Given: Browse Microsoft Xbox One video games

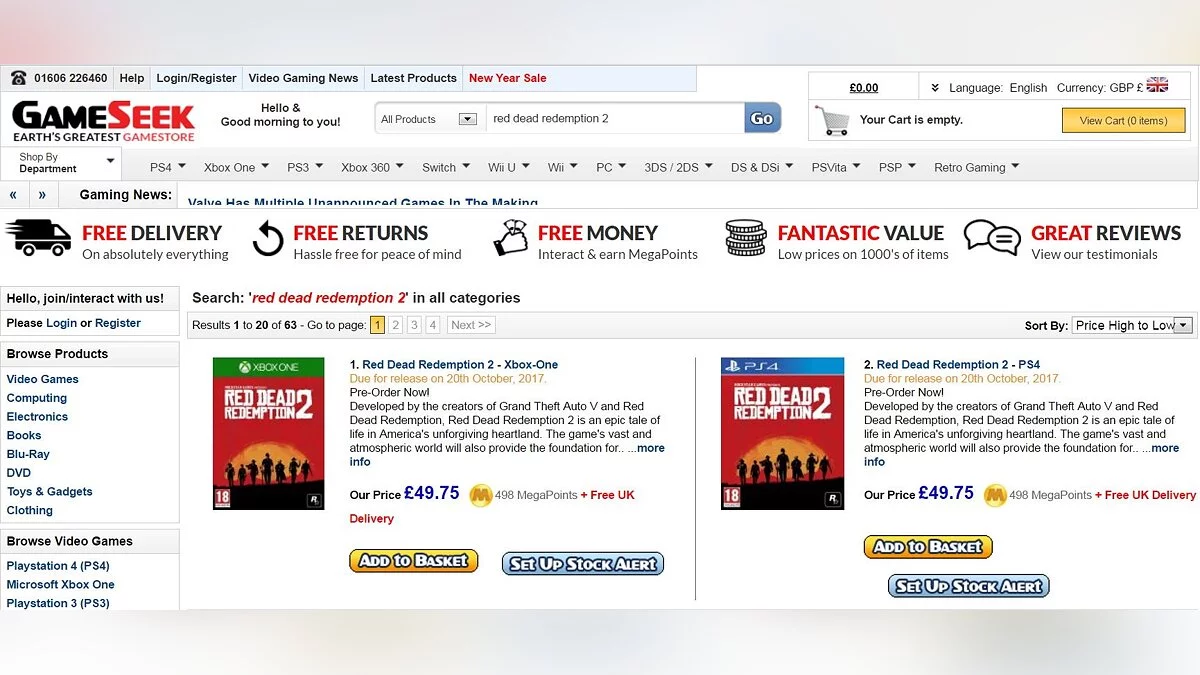Looking at the screenshot, I should click(60, 585).
